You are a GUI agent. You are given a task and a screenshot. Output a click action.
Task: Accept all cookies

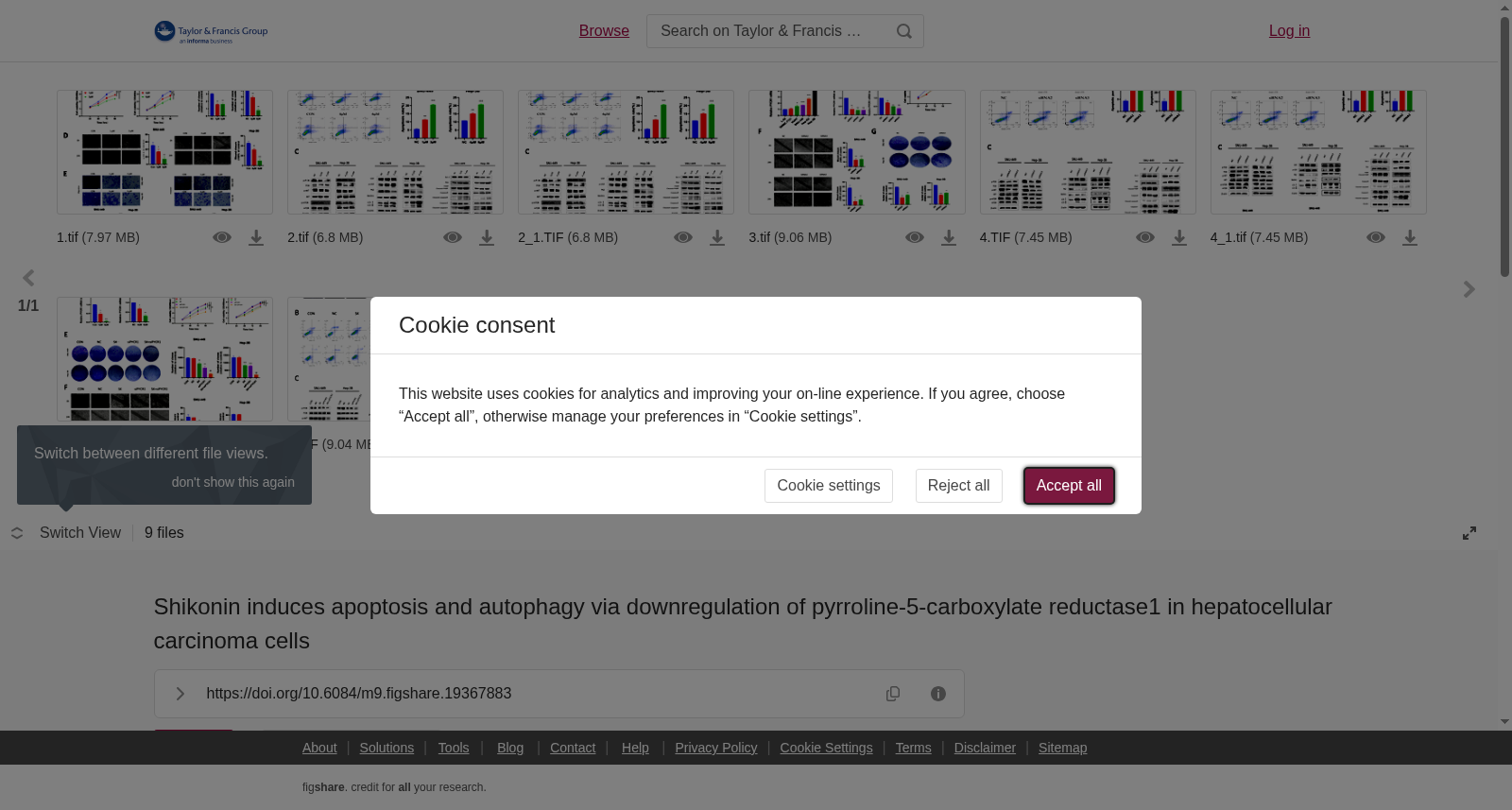point(1069,486)
